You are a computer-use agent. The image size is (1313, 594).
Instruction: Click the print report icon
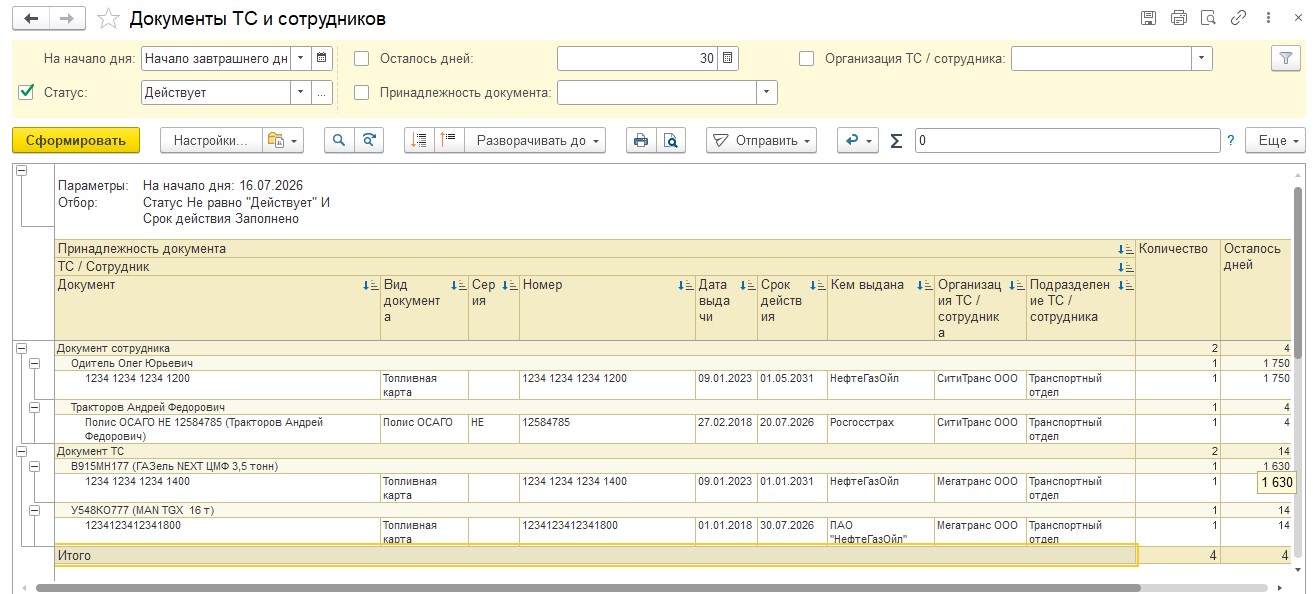tap(640, 141)
